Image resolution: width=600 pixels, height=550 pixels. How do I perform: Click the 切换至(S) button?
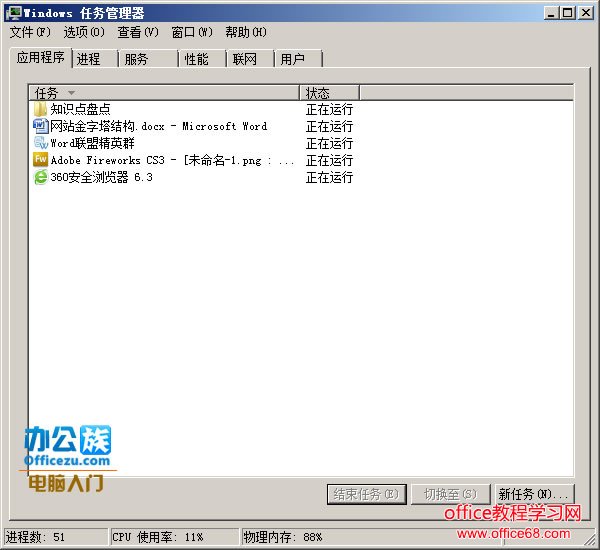[450, 494]
